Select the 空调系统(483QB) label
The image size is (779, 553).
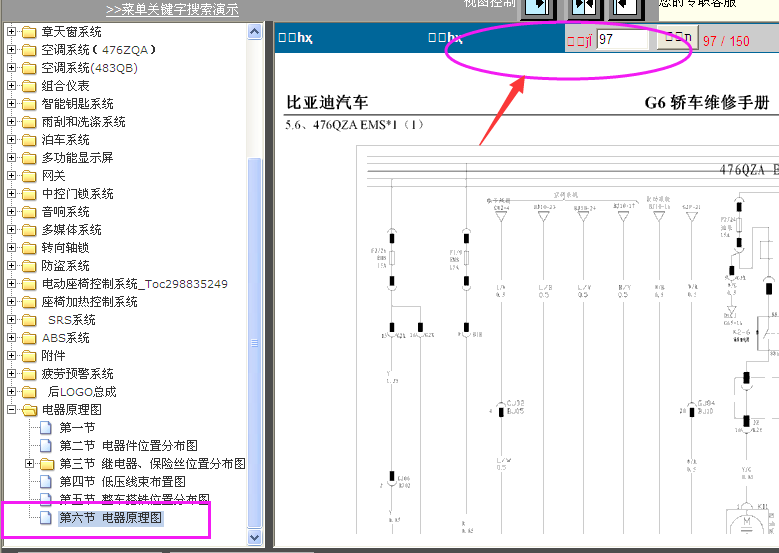click(x=89, y=68)
